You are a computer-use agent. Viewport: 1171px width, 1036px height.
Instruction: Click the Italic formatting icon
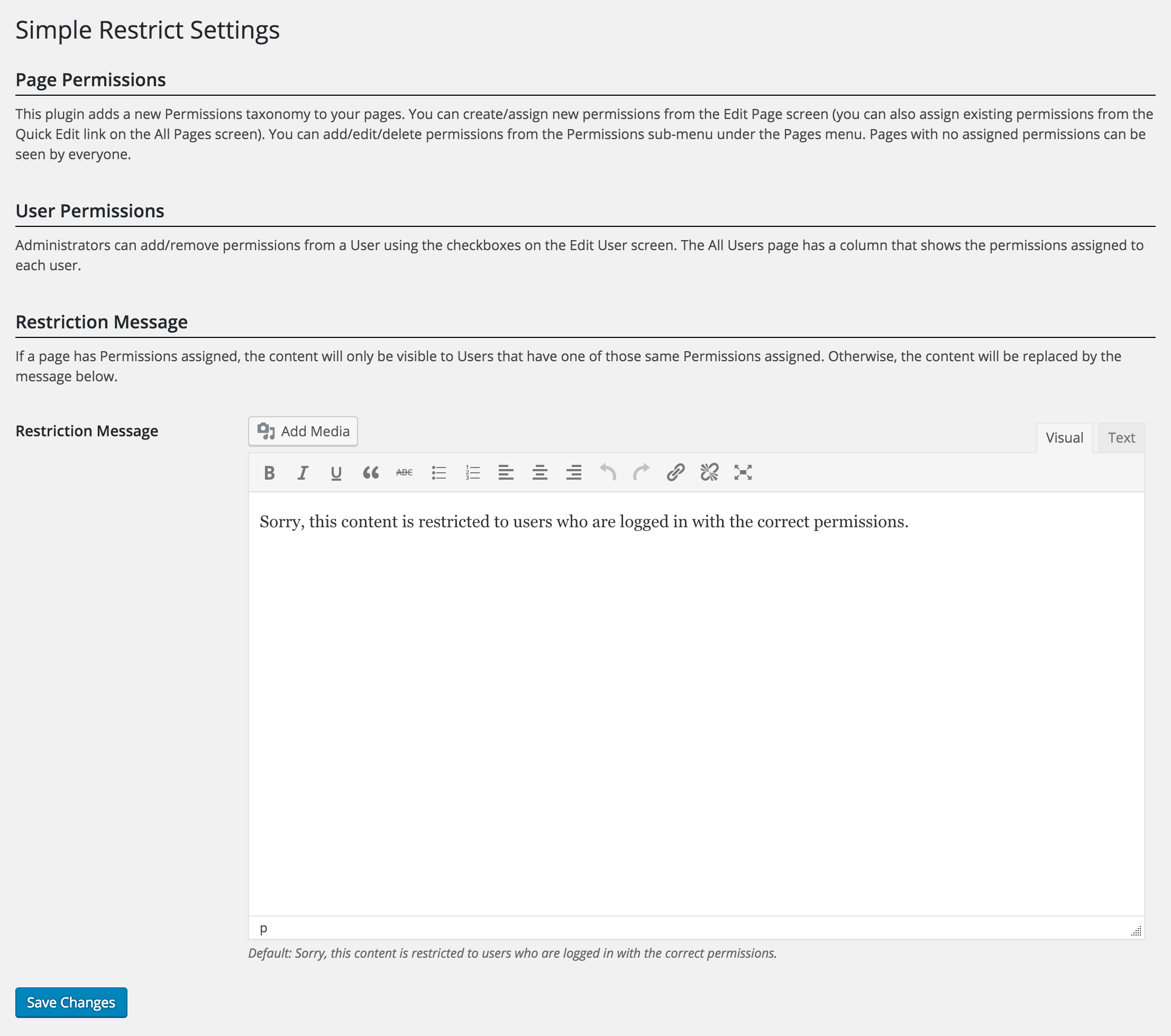pos(303,471)
